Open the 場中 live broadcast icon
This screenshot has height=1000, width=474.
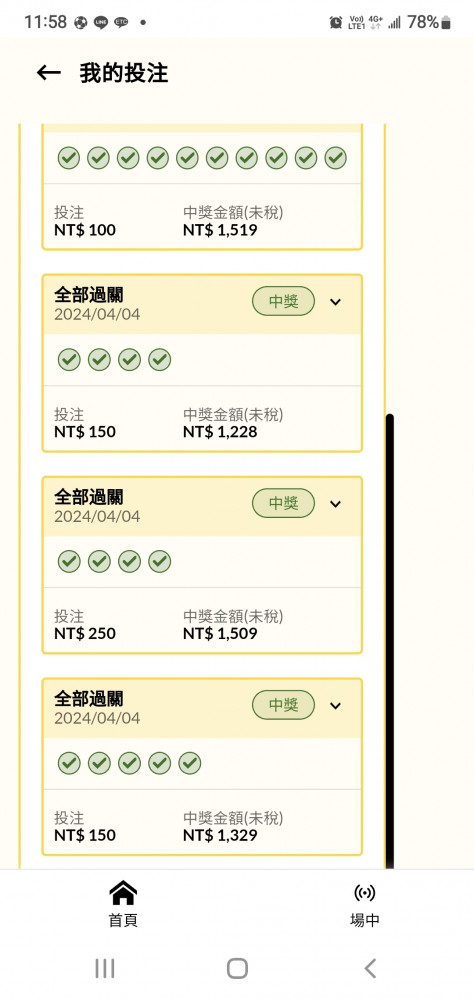coord(364,893)
